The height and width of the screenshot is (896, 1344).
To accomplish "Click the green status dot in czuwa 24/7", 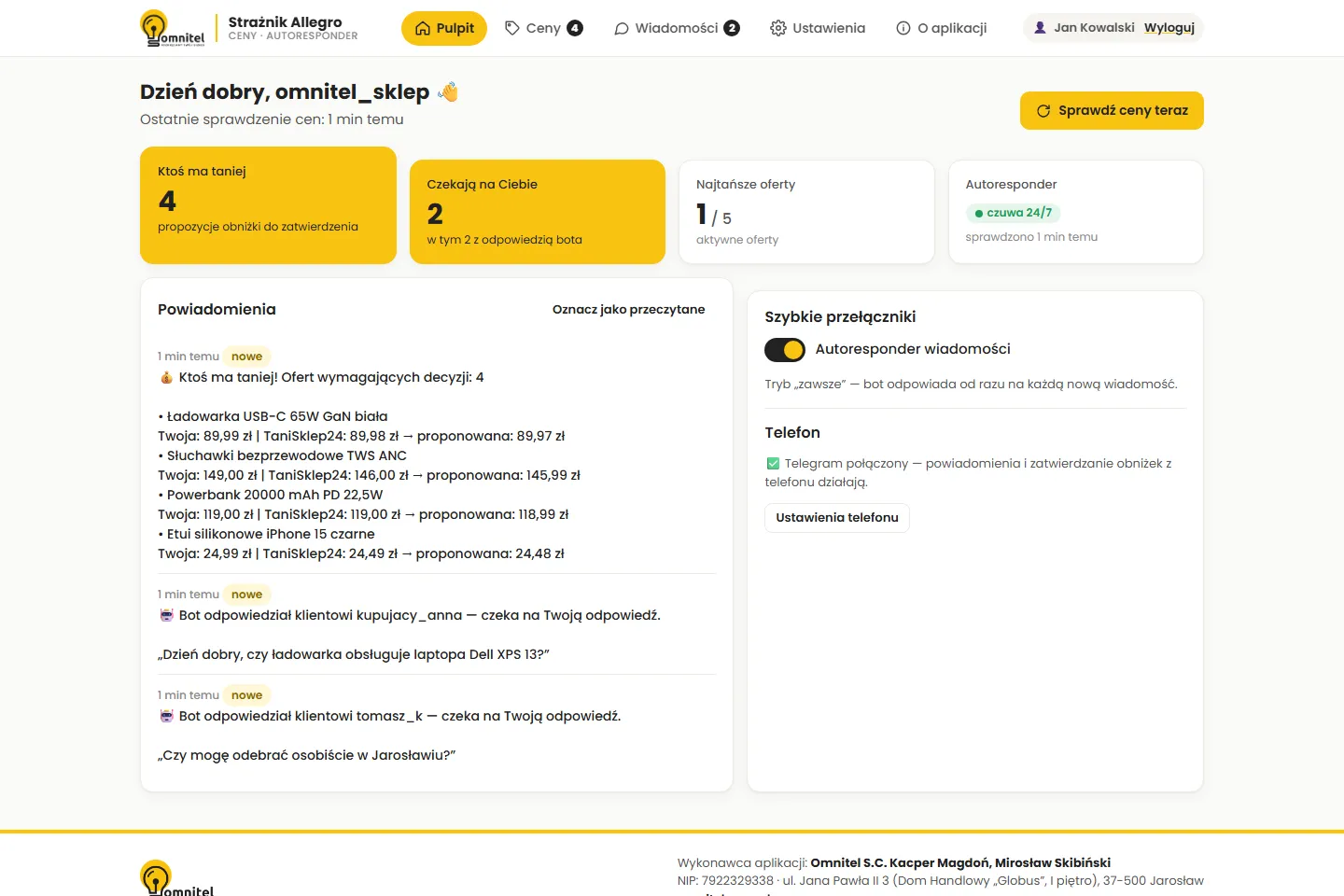I will (x=979, y=213).
